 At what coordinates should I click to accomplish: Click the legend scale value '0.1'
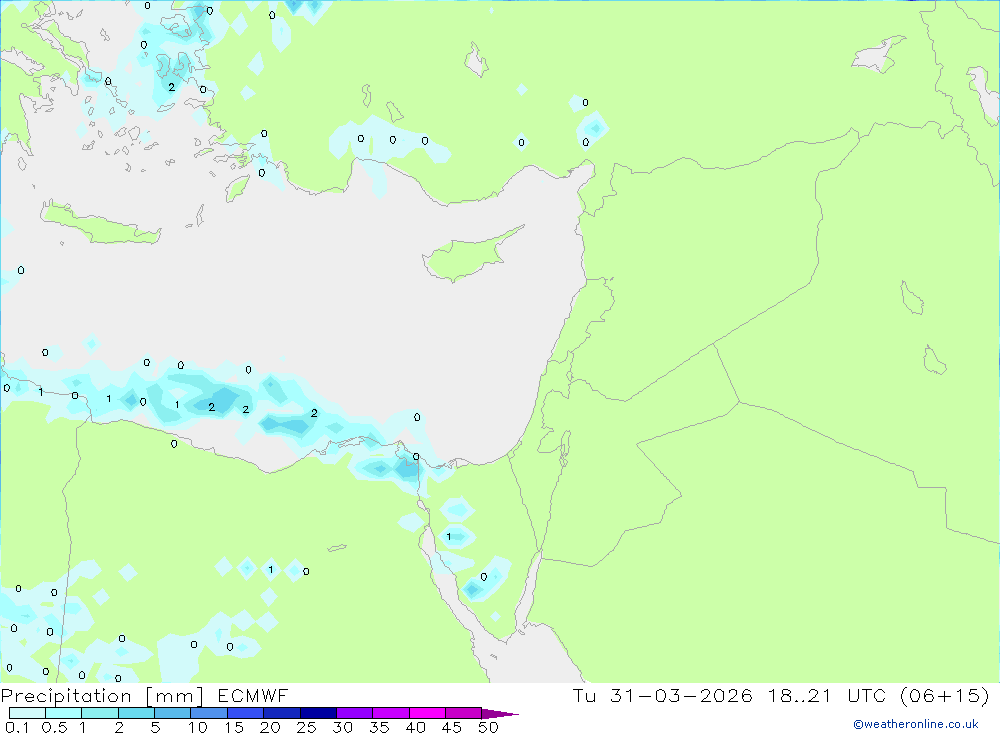[17, 727]
